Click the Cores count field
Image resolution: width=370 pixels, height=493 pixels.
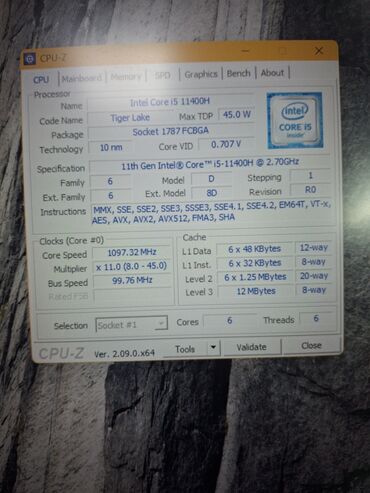(x=230, y=320)
